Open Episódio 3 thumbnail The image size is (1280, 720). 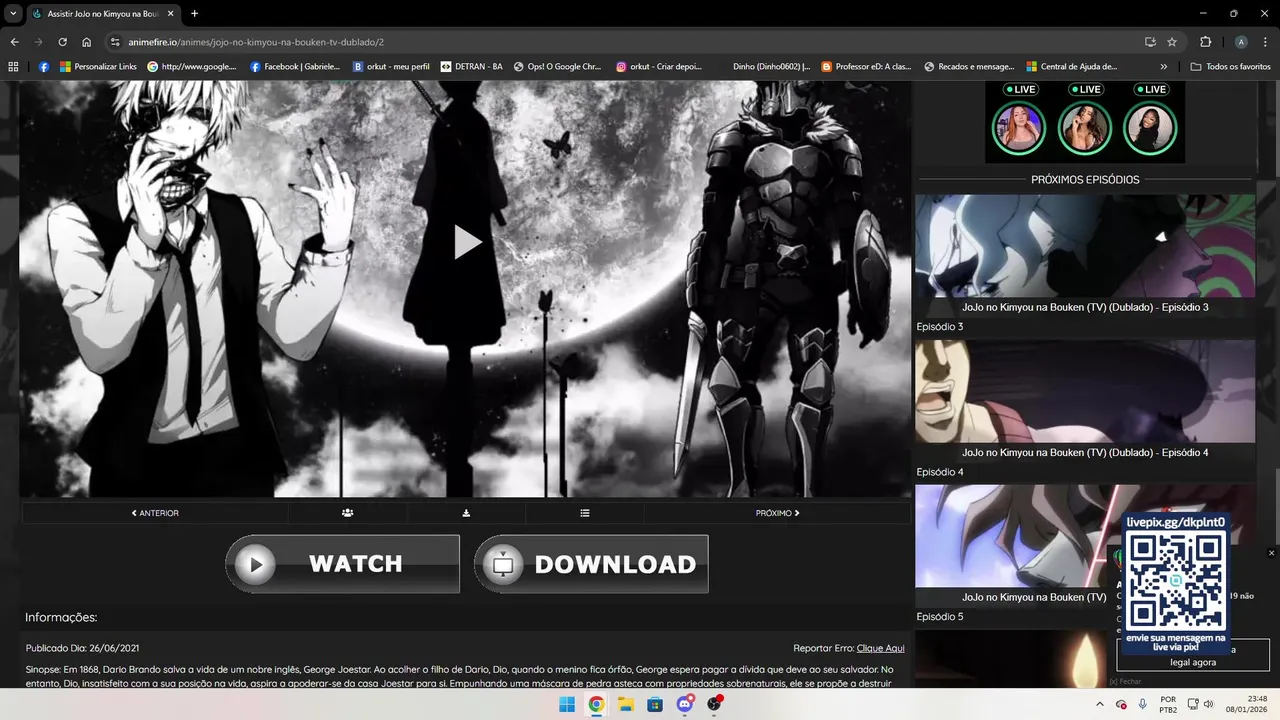coord(1085,246)
